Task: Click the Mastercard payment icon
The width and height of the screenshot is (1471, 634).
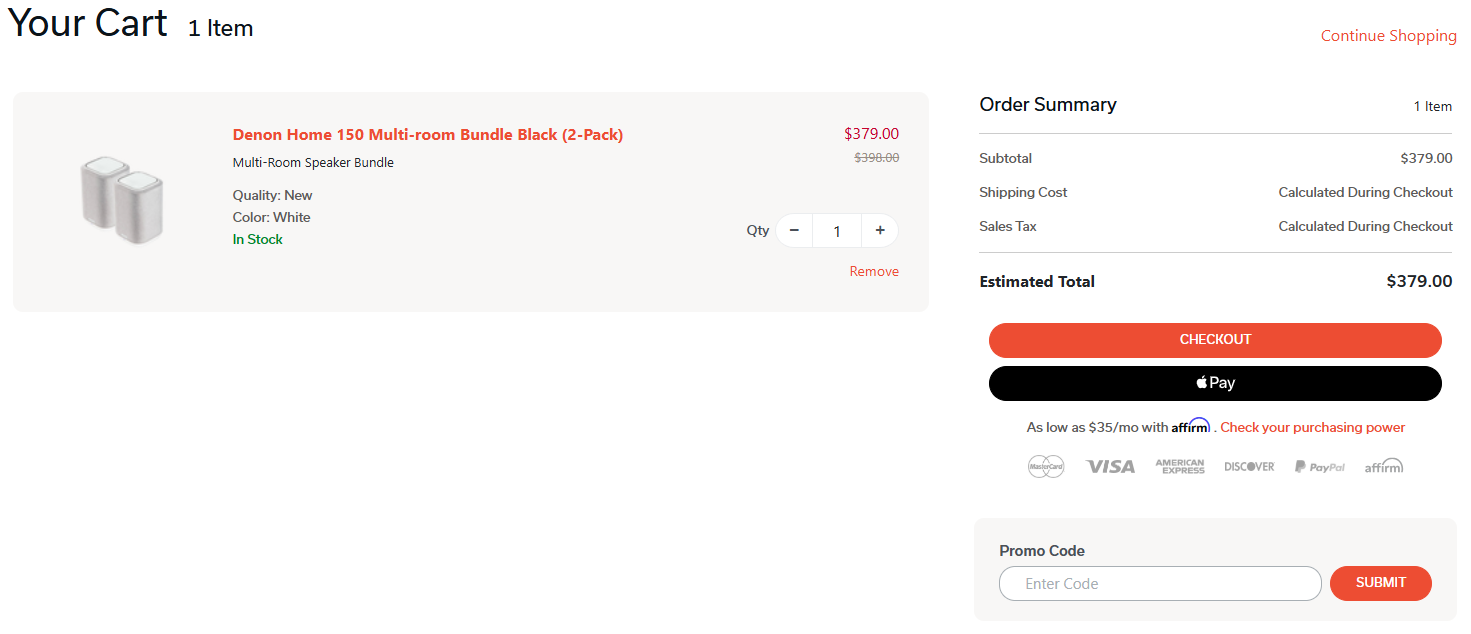Action: 1046,466
